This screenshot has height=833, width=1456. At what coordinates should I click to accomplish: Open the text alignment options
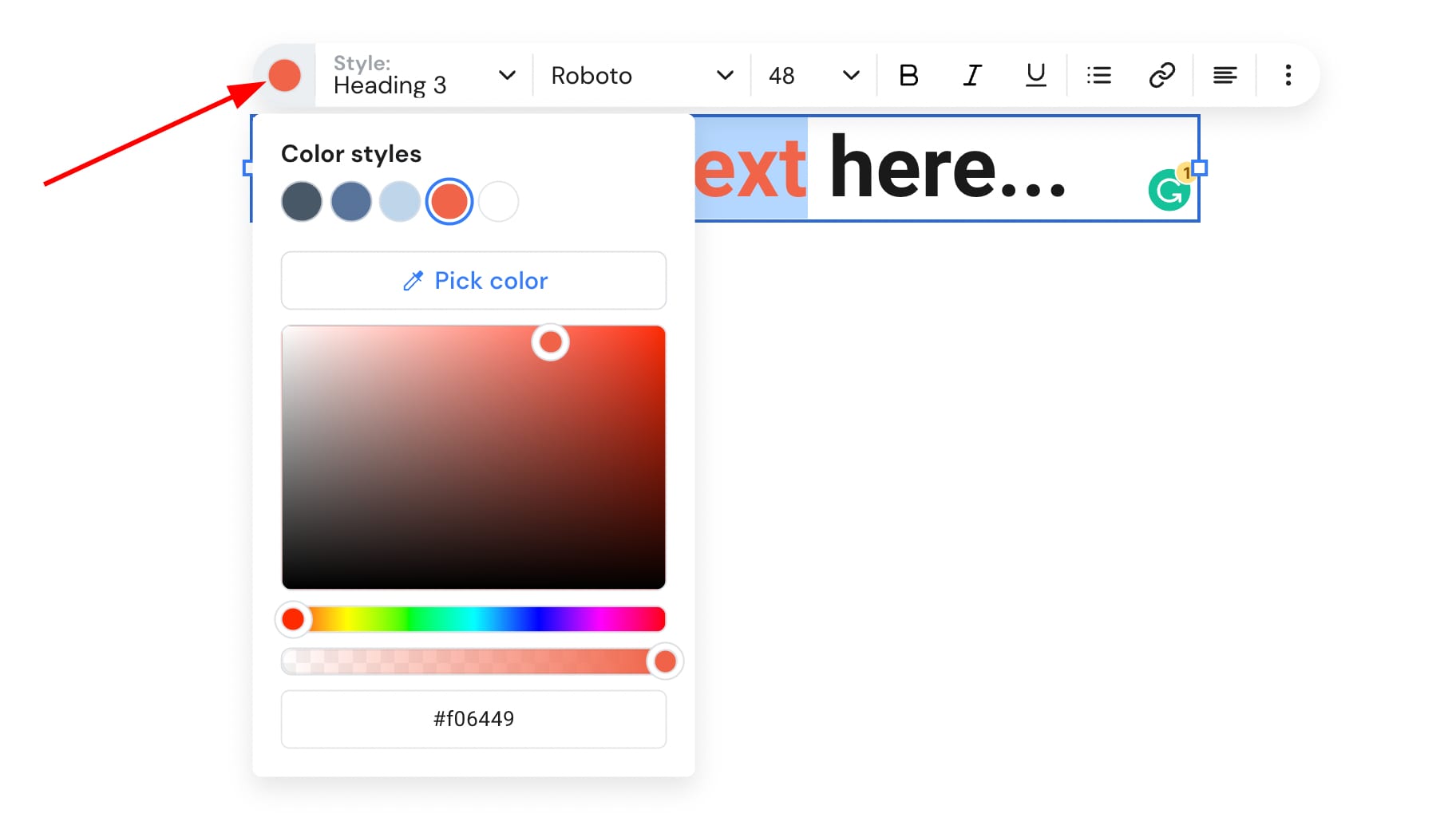click(1225, 76)
